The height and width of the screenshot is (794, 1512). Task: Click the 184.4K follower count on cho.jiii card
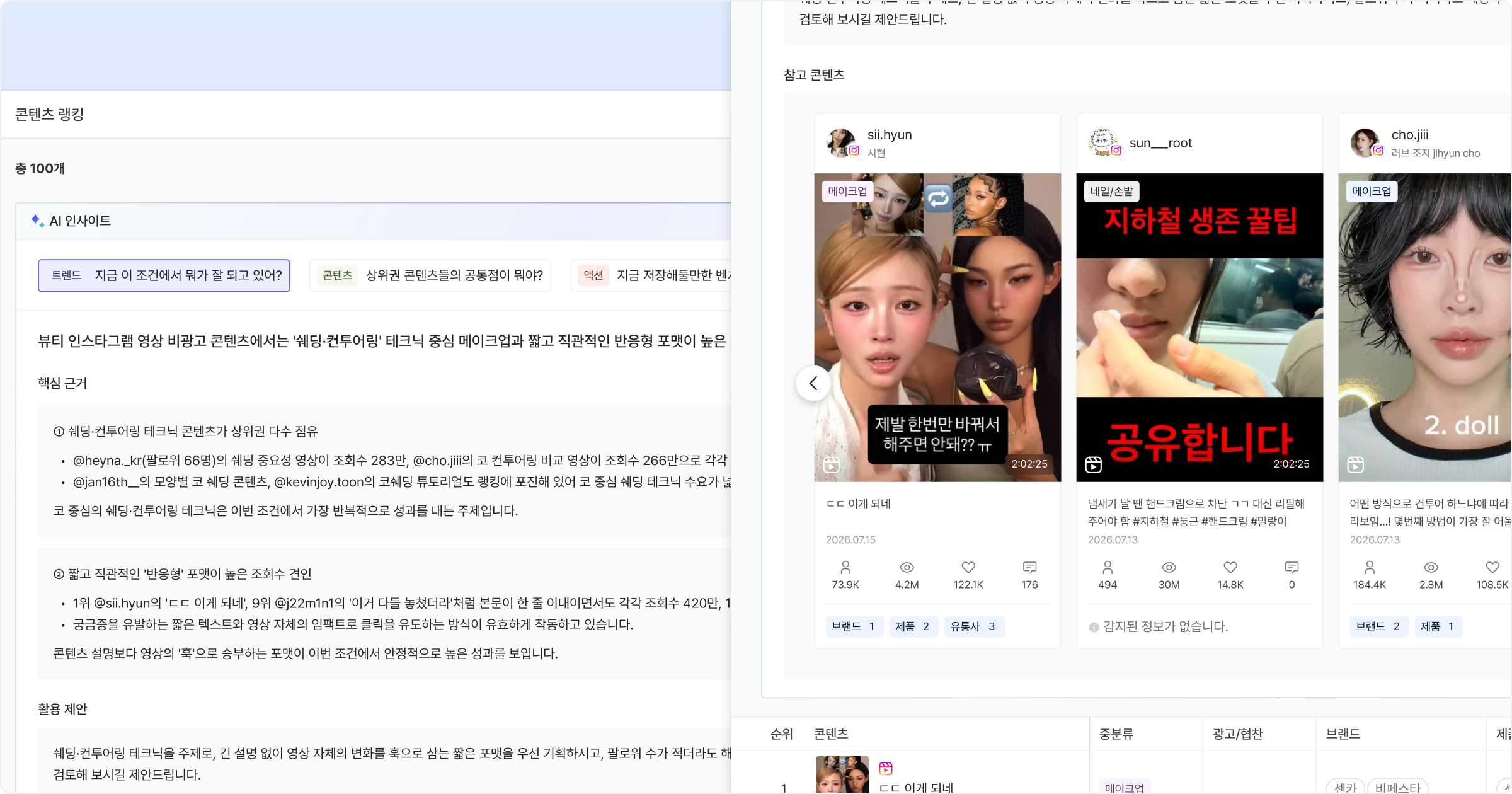tap(1370, 585)
